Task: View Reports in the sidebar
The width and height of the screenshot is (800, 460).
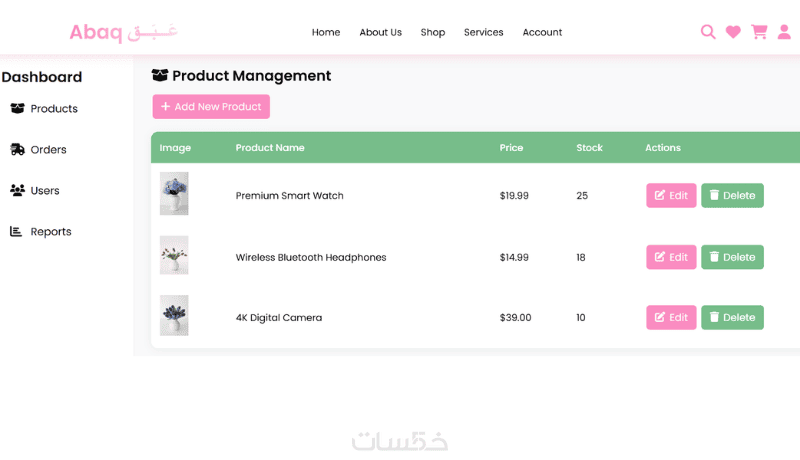Action: (x=41, y=232)
